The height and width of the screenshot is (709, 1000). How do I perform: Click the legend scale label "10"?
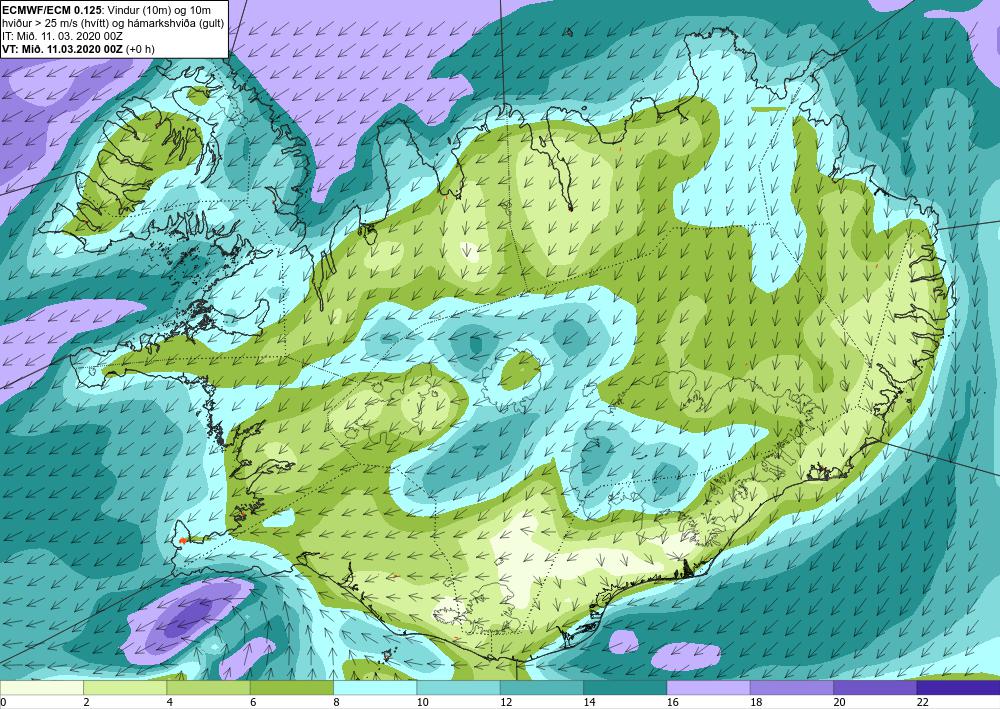(x=422, y=702)
